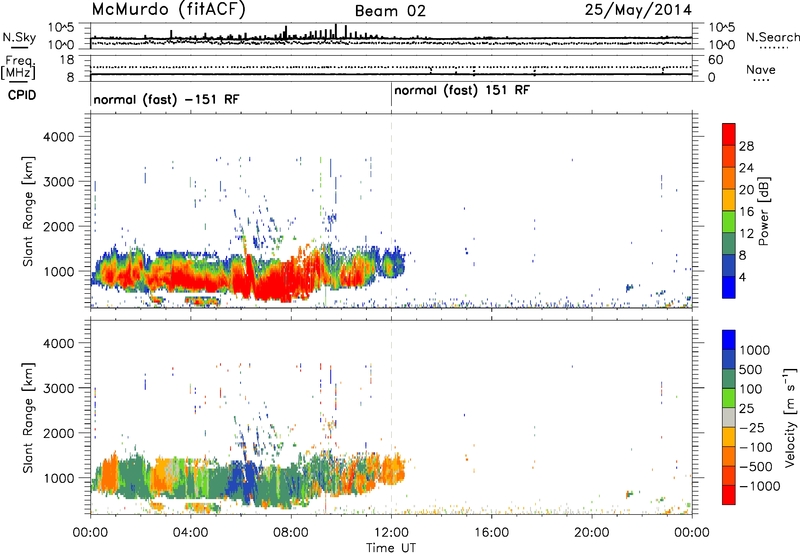The width and height of the screenshot is (800, 554).
Task: Click the 4000 tick on power panel
Action: pyautogui.click(x=58, y=137)
